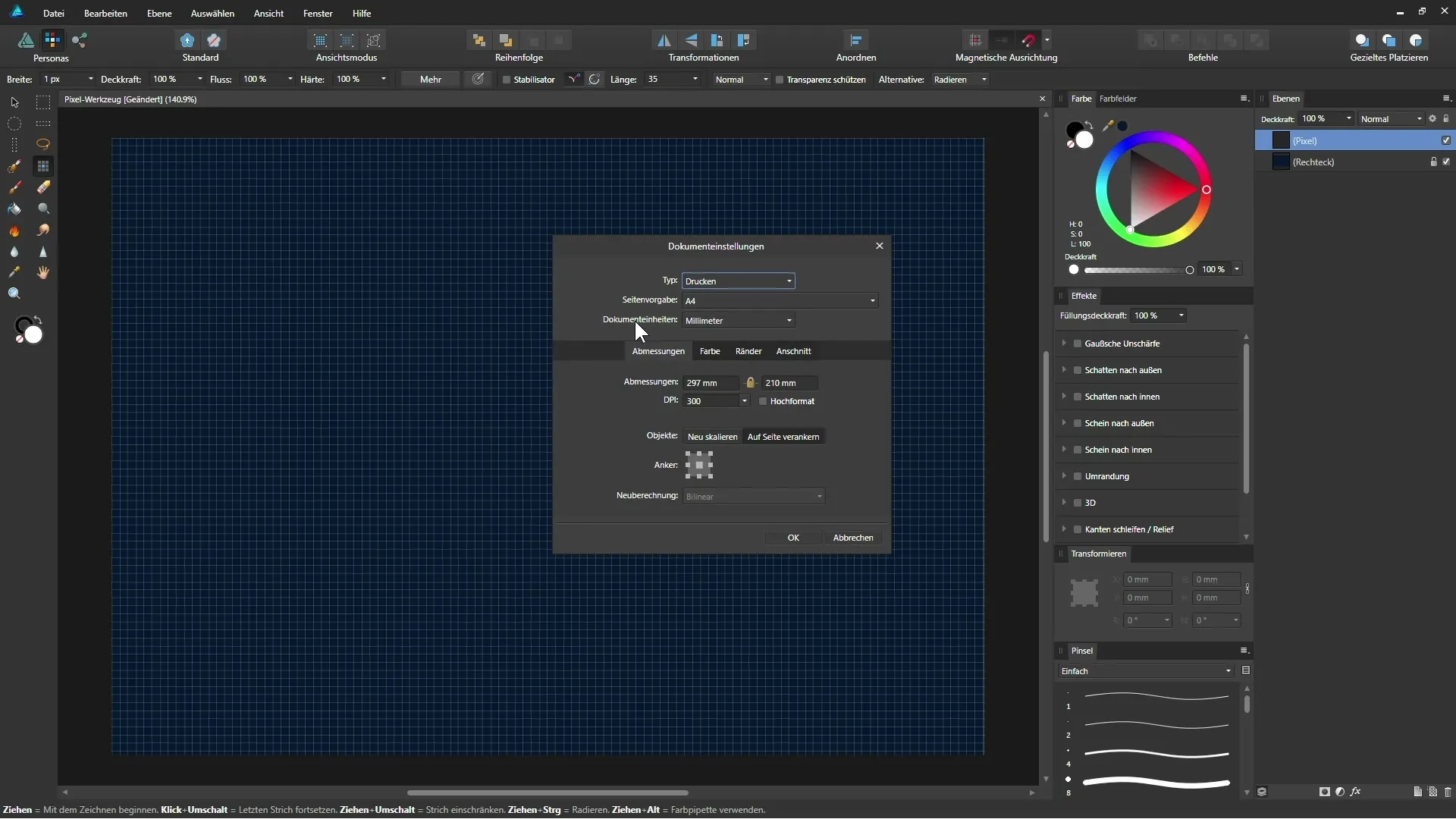The height and width of the screenshot is (819, 1456).
Task: Click OK in Dokumenteinstellungen dialog
Action: pyautogui.click(x=792, y=538)
